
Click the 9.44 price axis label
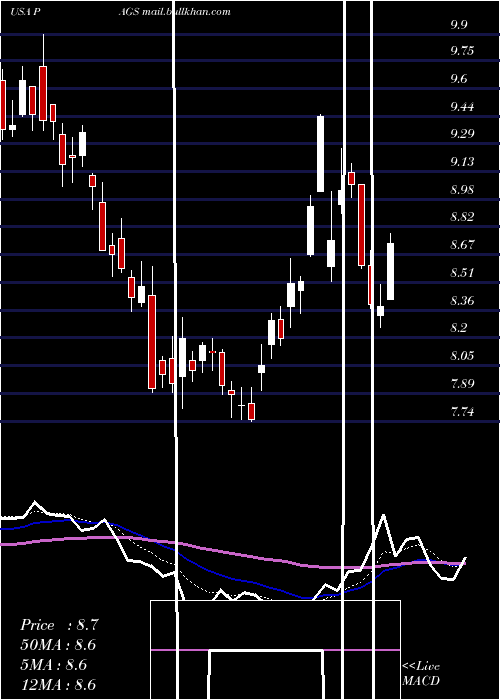(x=462, y=106)
